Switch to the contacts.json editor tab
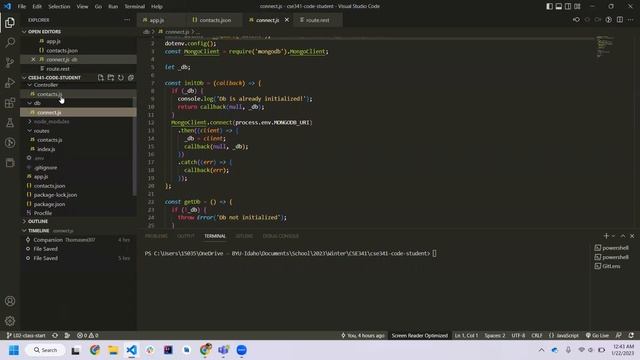Image resolution: width=640 pixels, height=360 pixels. [214, 20]
